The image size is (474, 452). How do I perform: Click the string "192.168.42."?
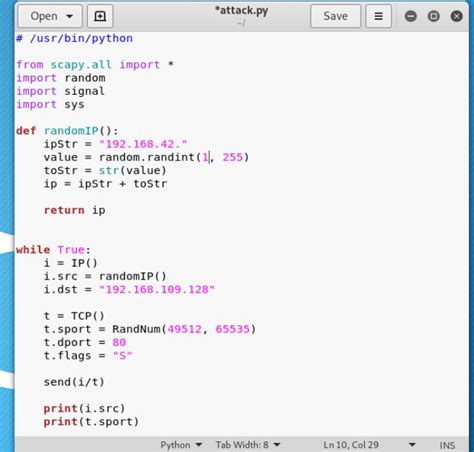point(143,144)
